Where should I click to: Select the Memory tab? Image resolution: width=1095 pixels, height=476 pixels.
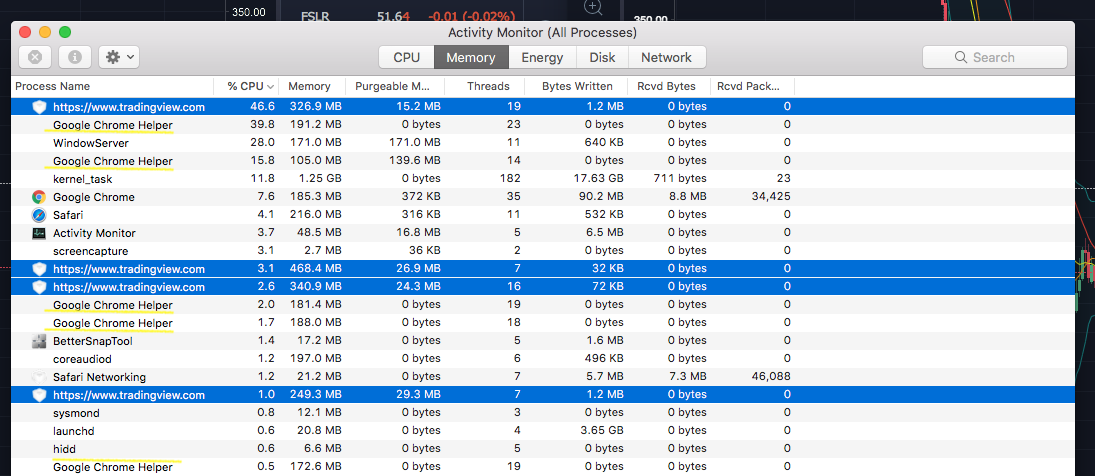click(471, 57)
